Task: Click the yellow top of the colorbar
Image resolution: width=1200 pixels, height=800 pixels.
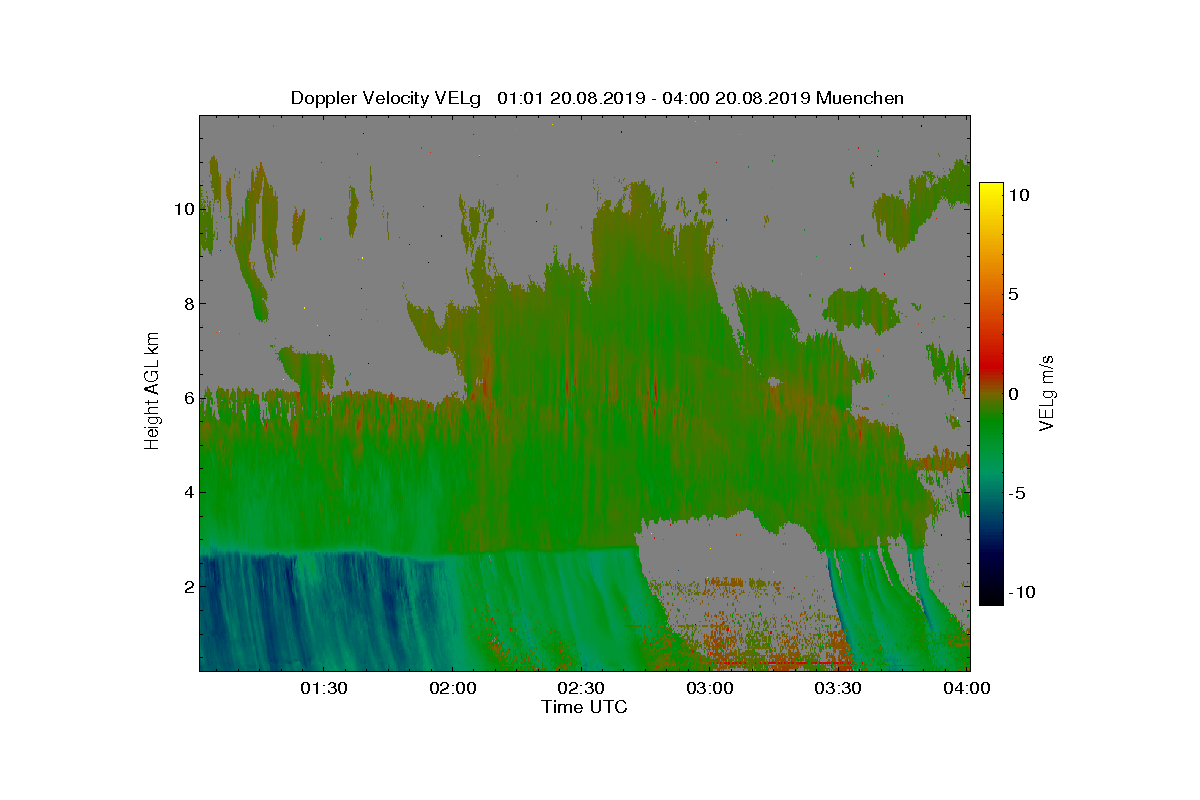Action: (990, 192)
